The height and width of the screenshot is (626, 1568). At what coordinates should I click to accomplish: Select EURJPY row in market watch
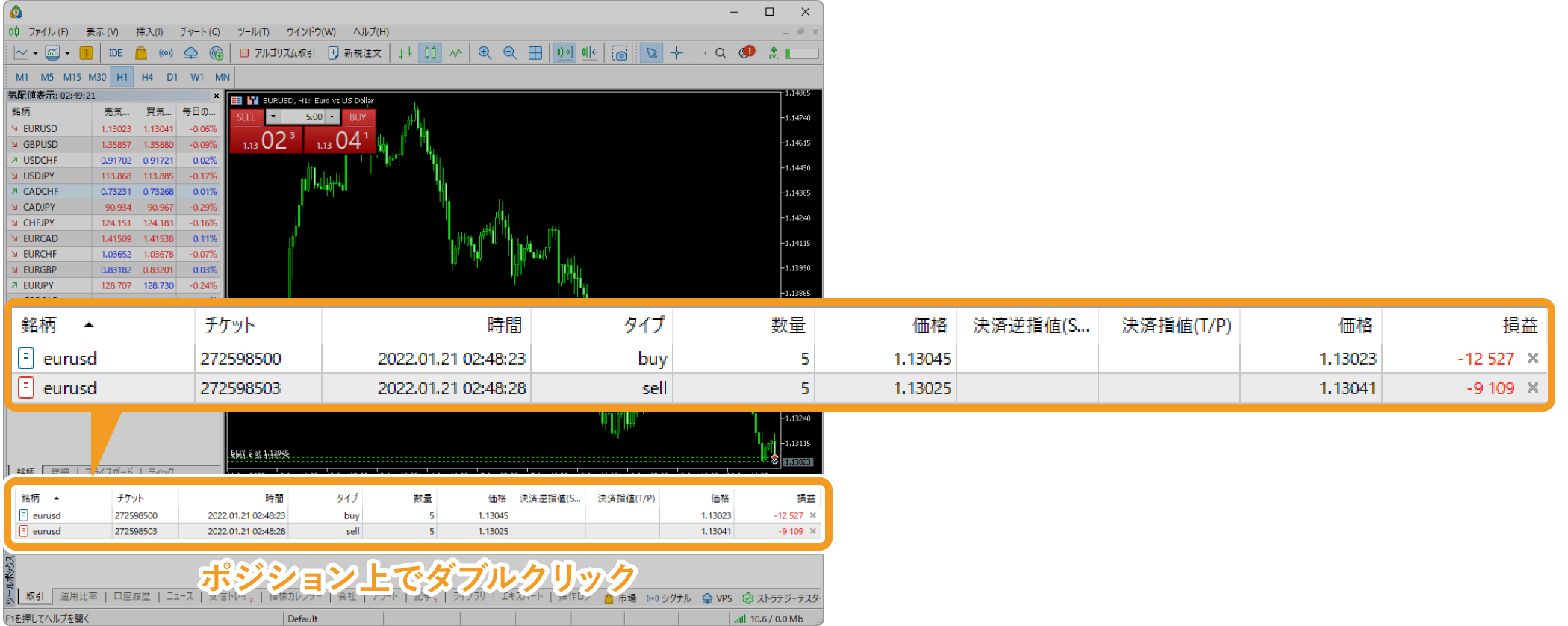point(113,286)
